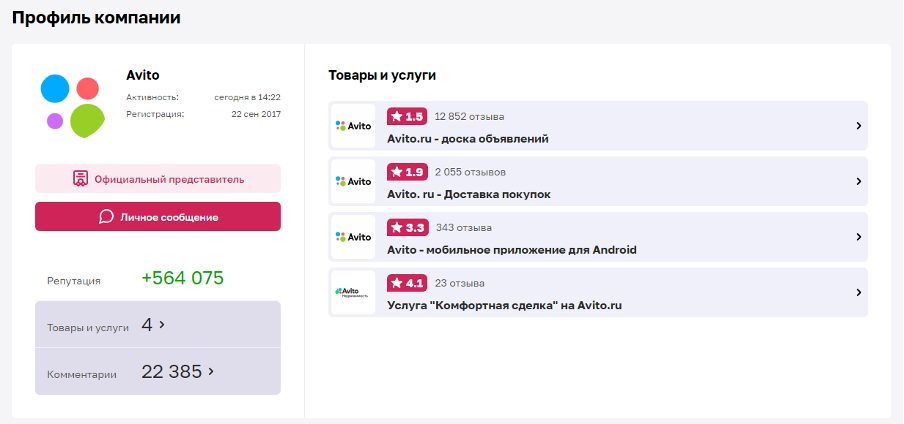904x424 pixels.
Task: Open the 'Avito.ru - доска объявлений' title
Action: [467, 138]
